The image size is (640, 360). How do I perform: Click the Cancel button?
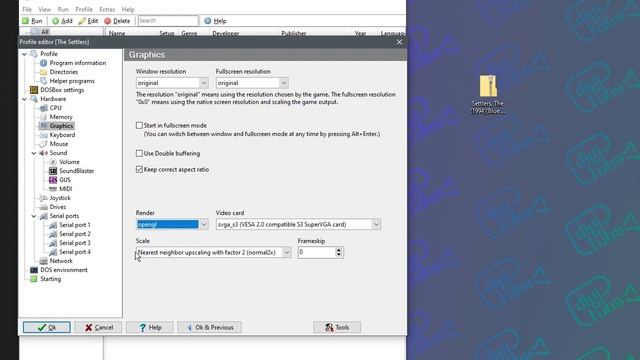point(98,327)
